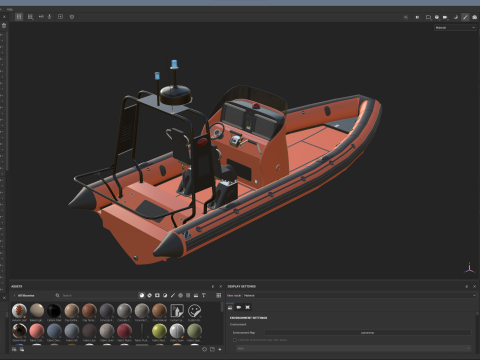The image size is (480, 360).
Task: Click the Assets search field
Action: [x=97, y=295]
